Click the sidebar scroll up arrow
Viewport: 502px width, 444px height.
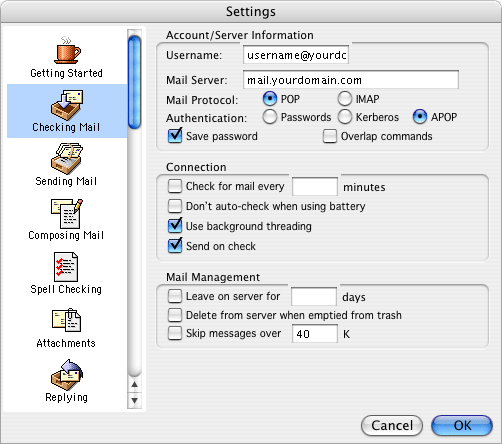pyautogui.click(x=135, y=385)
